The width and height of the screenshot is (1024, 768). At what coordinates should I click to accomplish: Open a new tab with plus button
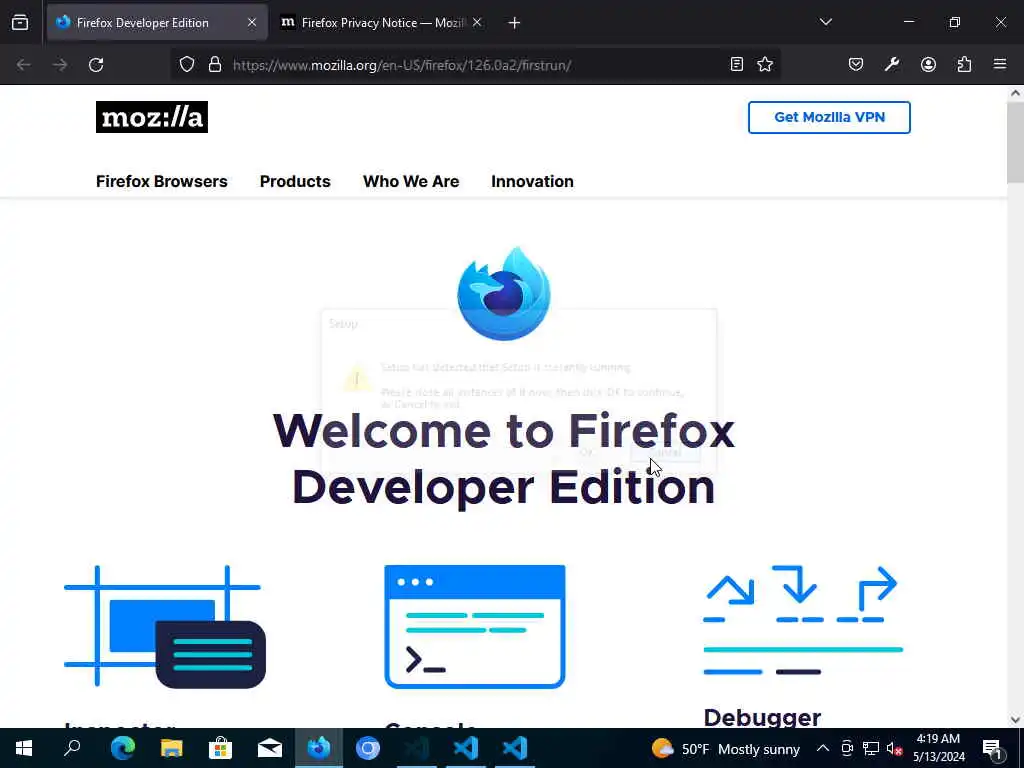pos(515,23)
